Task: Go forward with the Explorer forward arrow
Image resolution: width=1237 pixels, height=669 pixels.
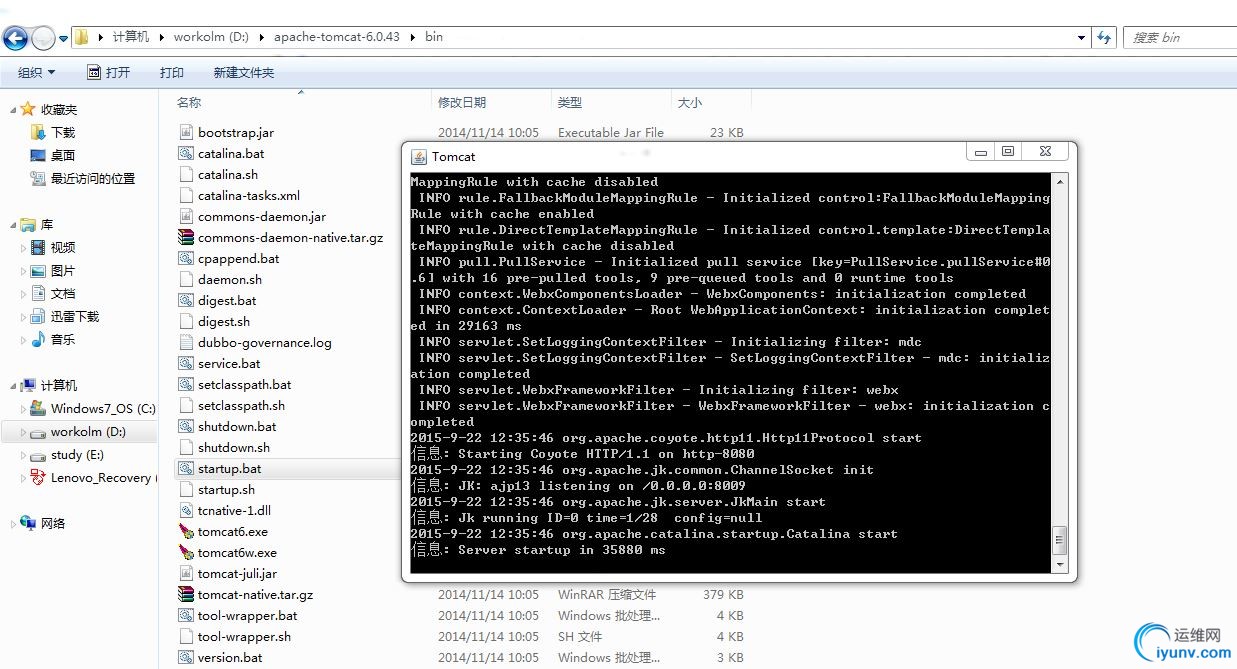Action: pos(43,38)
